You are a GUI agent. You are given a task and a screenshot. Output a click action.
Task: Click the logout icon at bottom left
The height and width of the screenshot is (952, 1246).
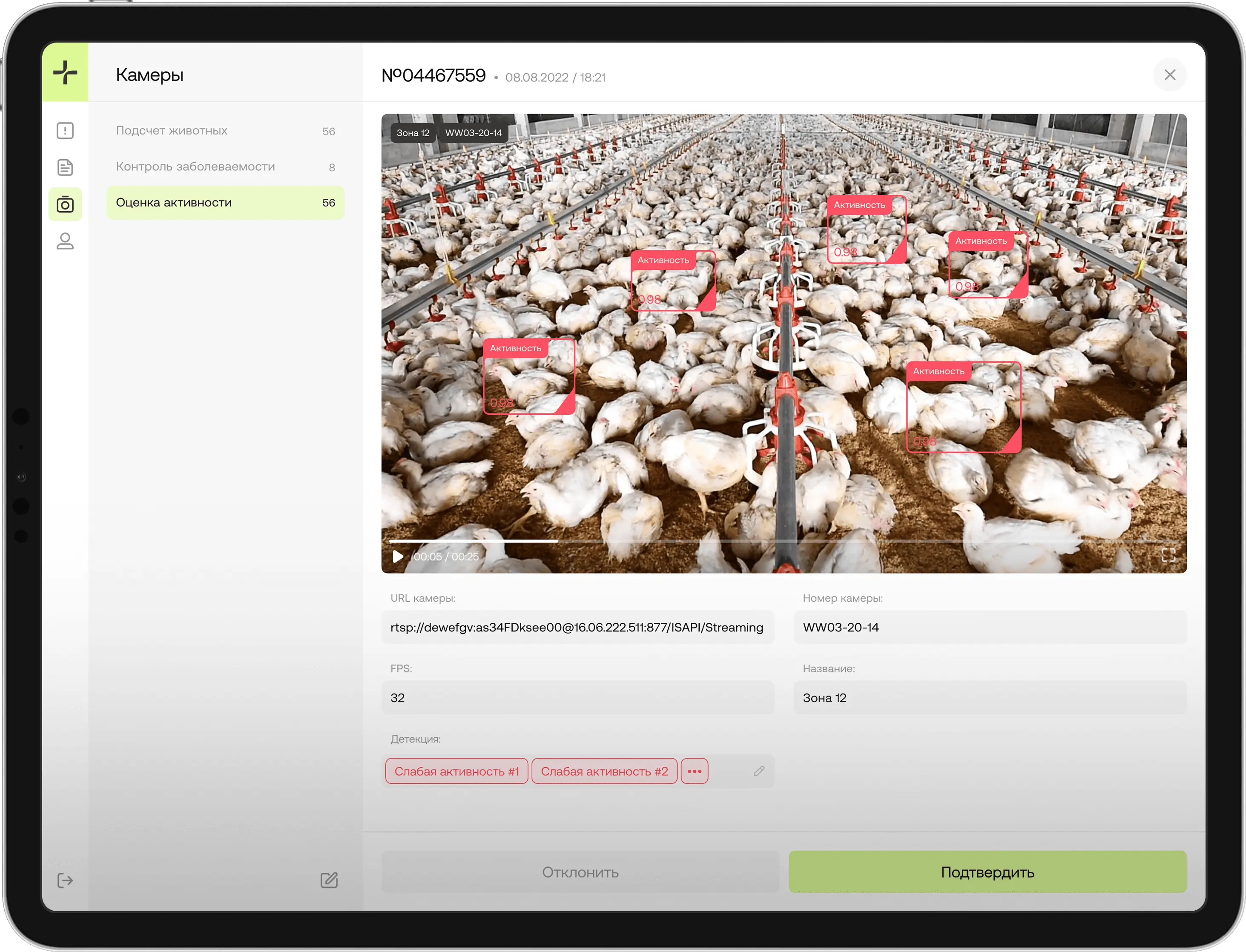pos(65,880)
